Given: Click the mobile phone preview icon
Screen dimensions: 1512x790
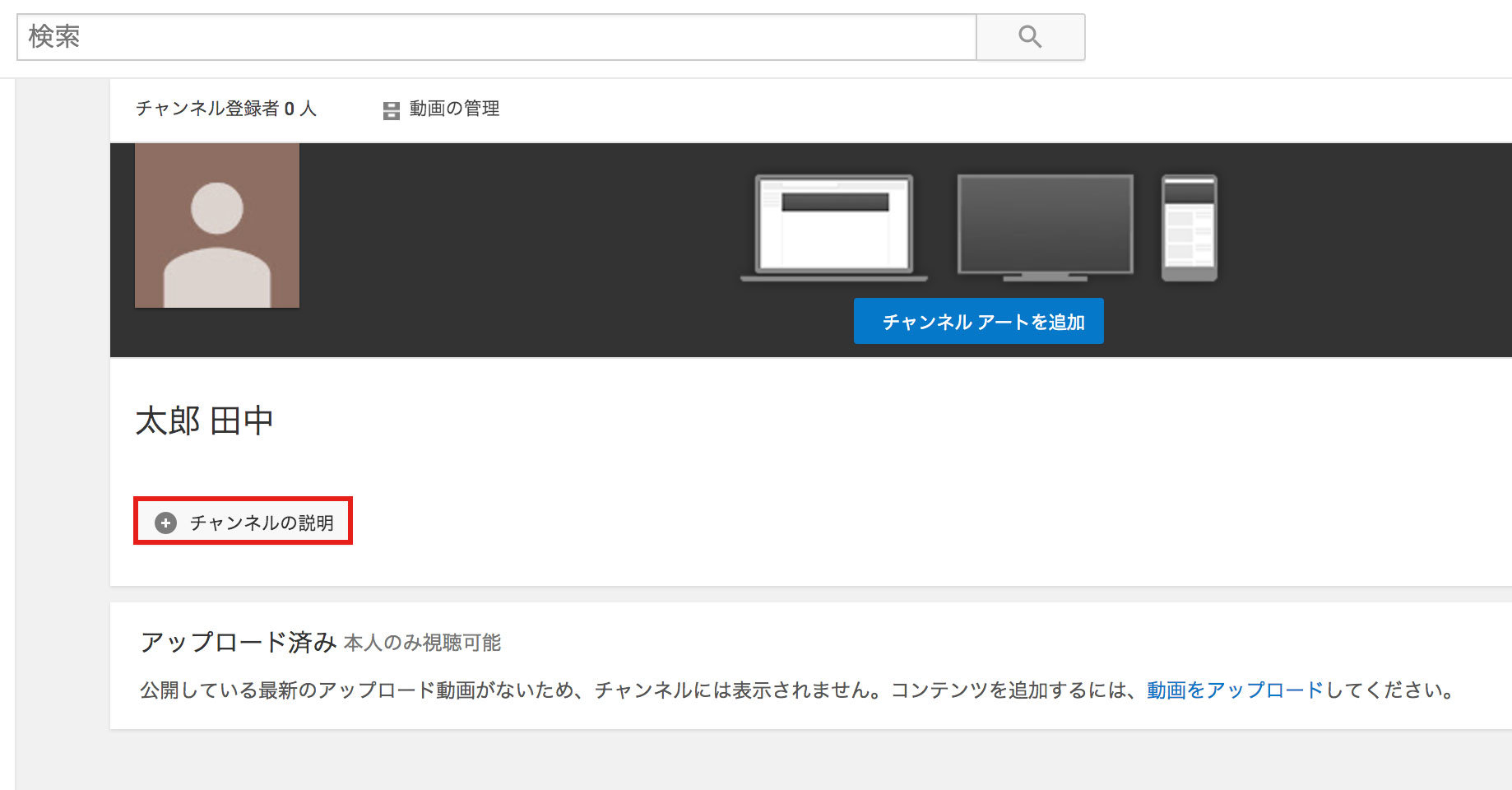Looking at the screenshot, I should click(x=1190, y=228).
